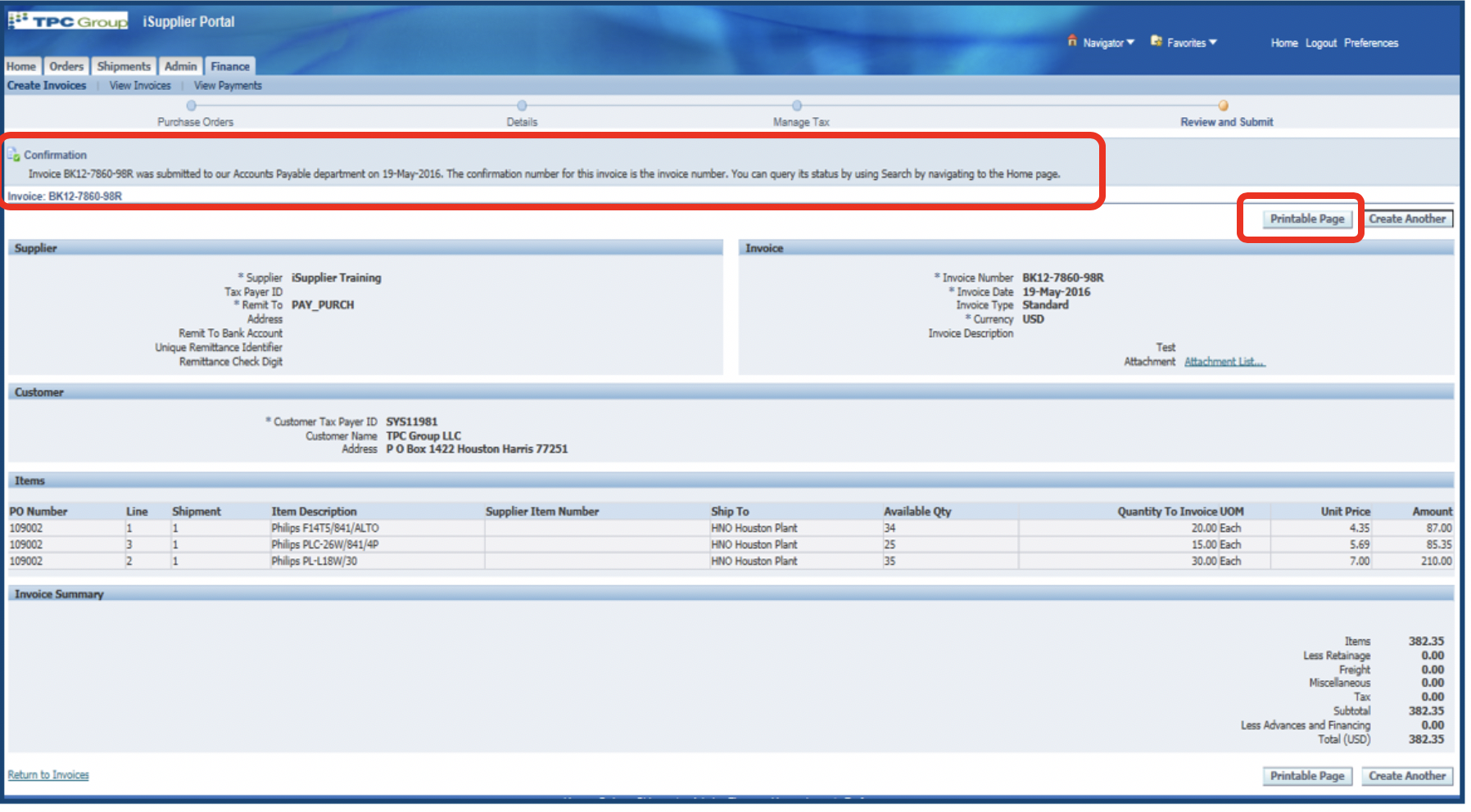This screenshot has height=812, width=1471.
Task: Expand the Favorites dropdown menu
Action: point(1193,43)
